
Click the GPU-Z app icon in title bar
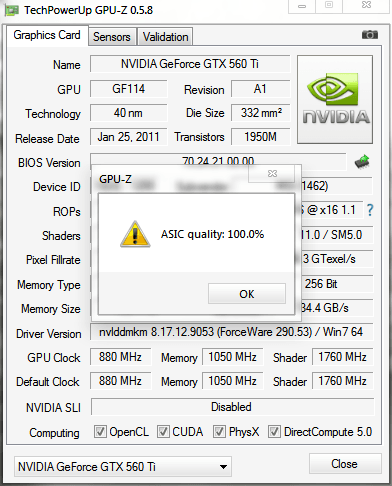[x=12, y=11]
